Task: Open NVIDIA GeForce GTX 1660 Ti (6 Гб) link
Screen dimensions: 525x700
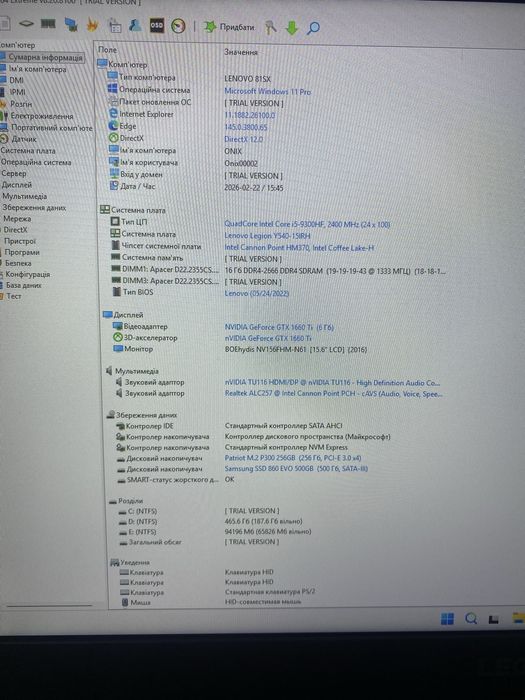Action: pyautogui.click(x=279, y=327)
